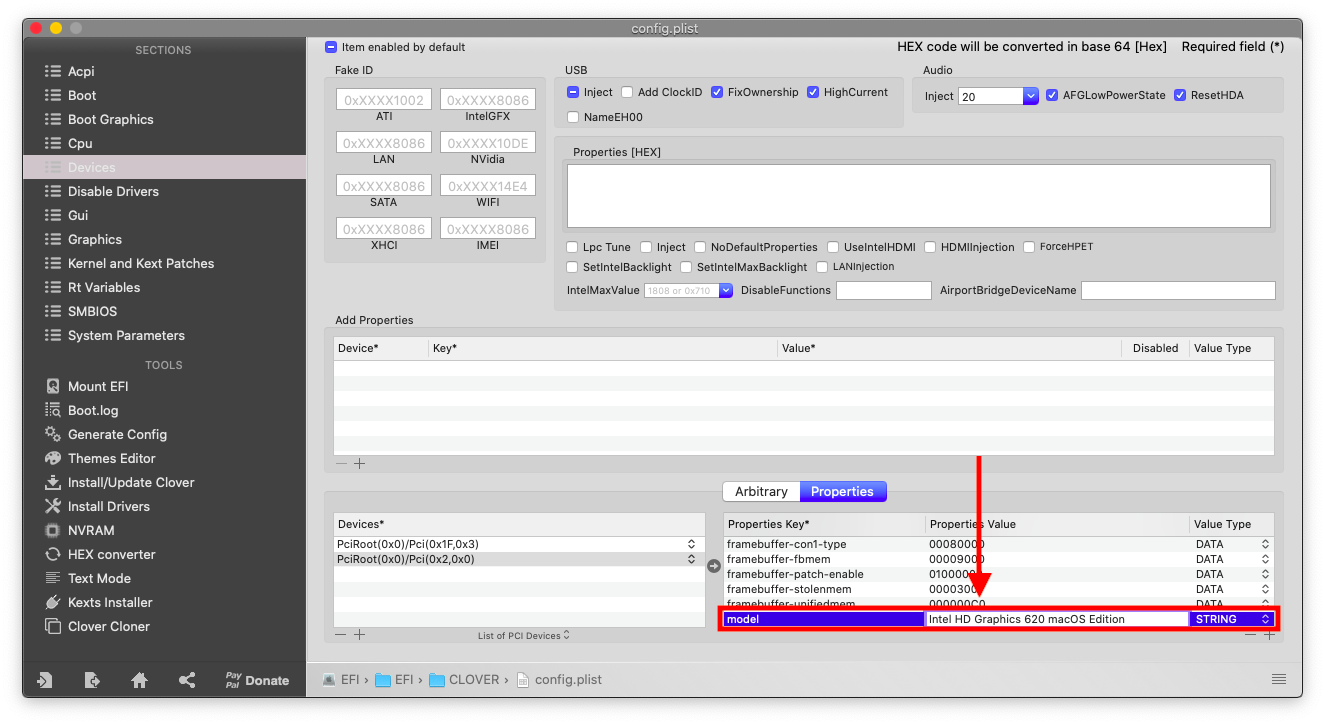Enable UseIntelHDMI checkbox
This screenshot has width=1325, height=724.
click(x=833, y=247)
